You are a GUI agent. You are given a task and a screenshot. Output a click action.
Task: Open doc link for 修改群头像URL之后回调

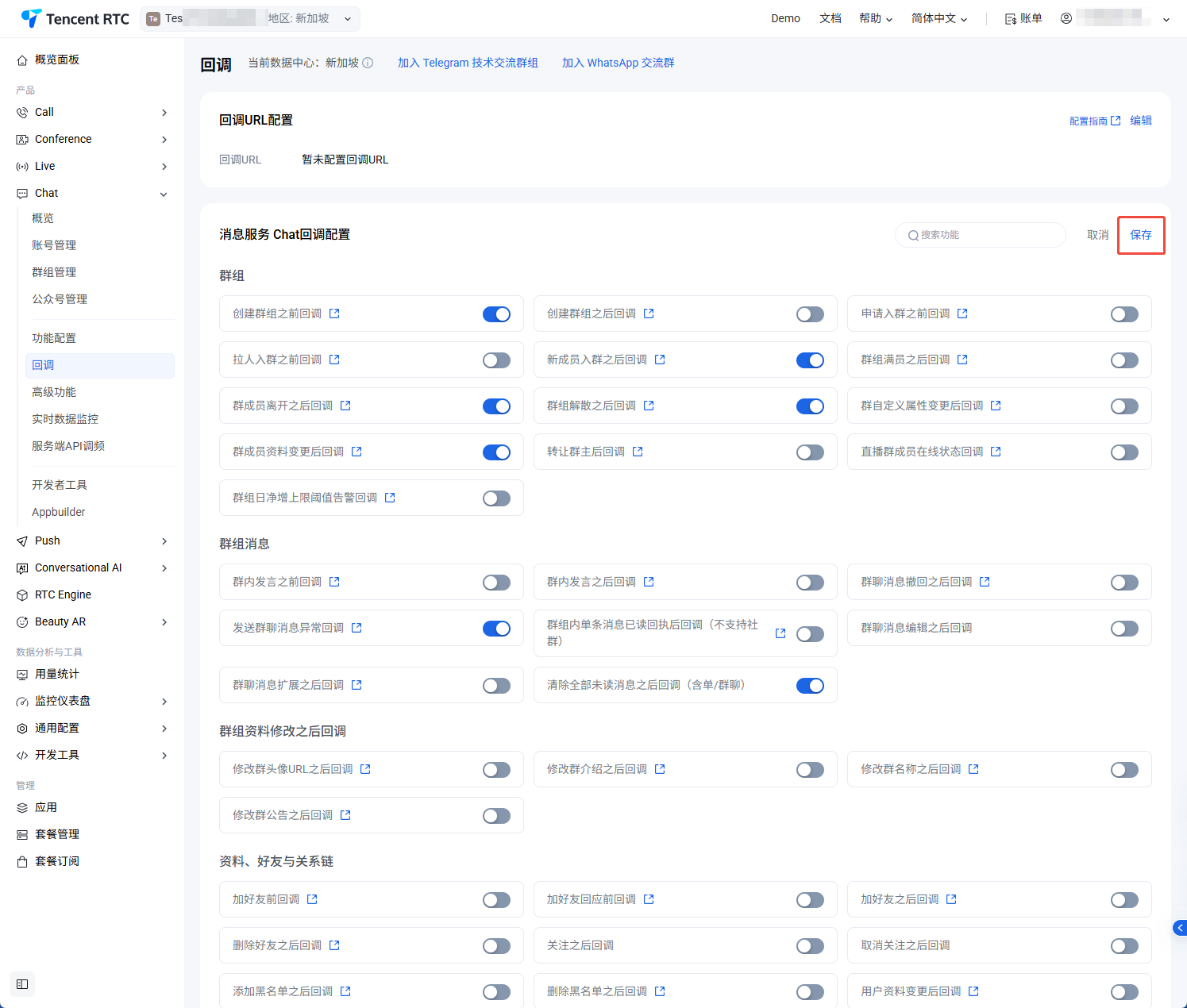click(x=365, y=769)
